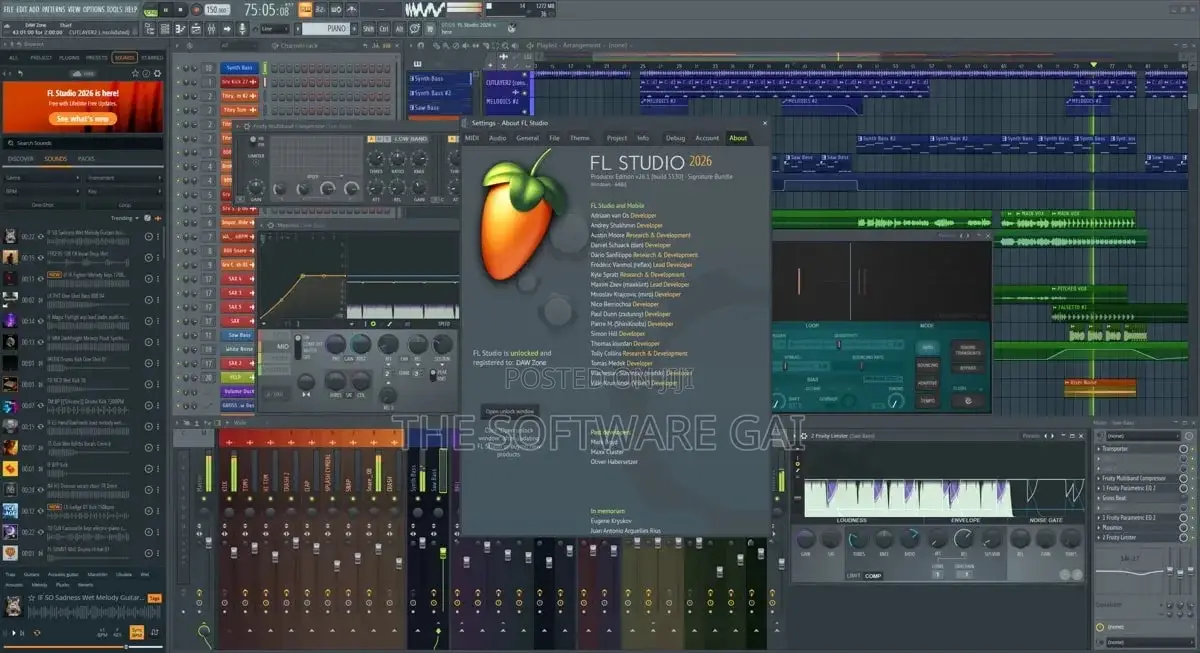The width and height of the screenshot is (1200, 653).
Task: Click the Ctrl toolbar button
Action: [x=382, y=29]
